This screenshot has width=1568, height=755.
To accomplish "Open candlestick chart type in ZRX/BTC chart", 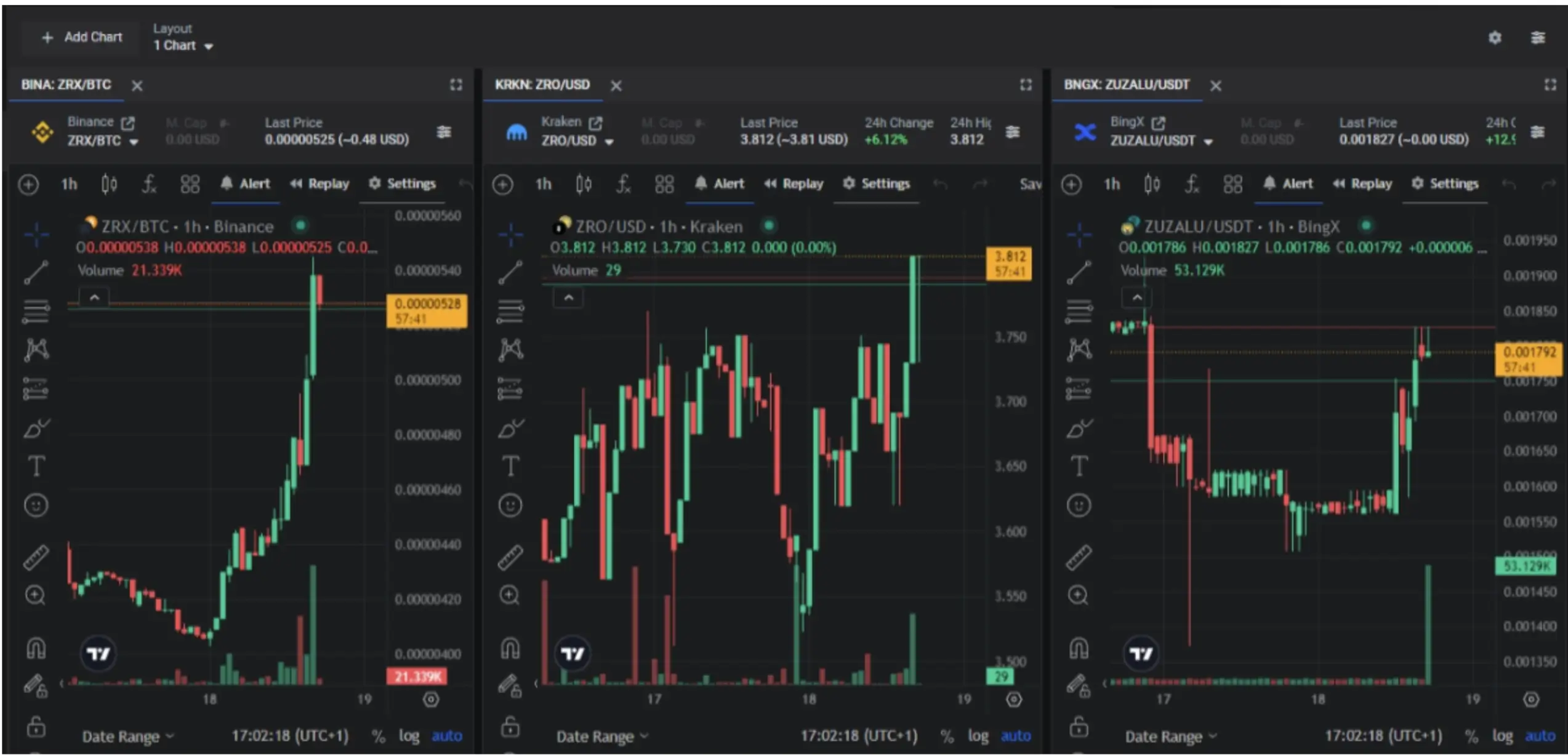I will (x=109, y=184).
